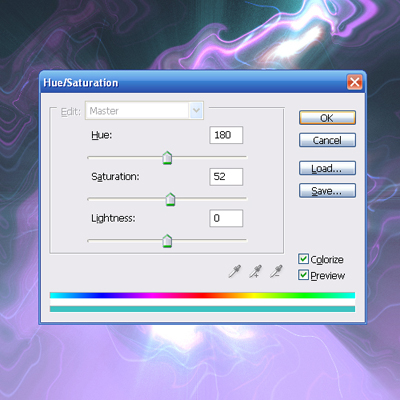This screenshot has height=400, width=400.
Task: Click the Lightness slider handle
Action: coord(167,241)
